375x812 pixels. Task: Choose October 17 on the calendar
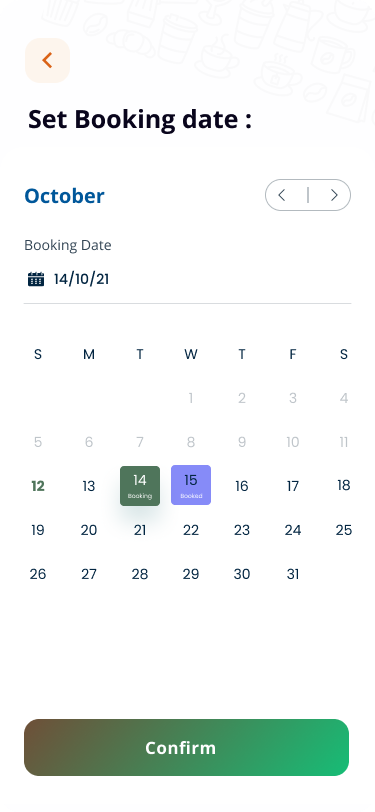293,486
